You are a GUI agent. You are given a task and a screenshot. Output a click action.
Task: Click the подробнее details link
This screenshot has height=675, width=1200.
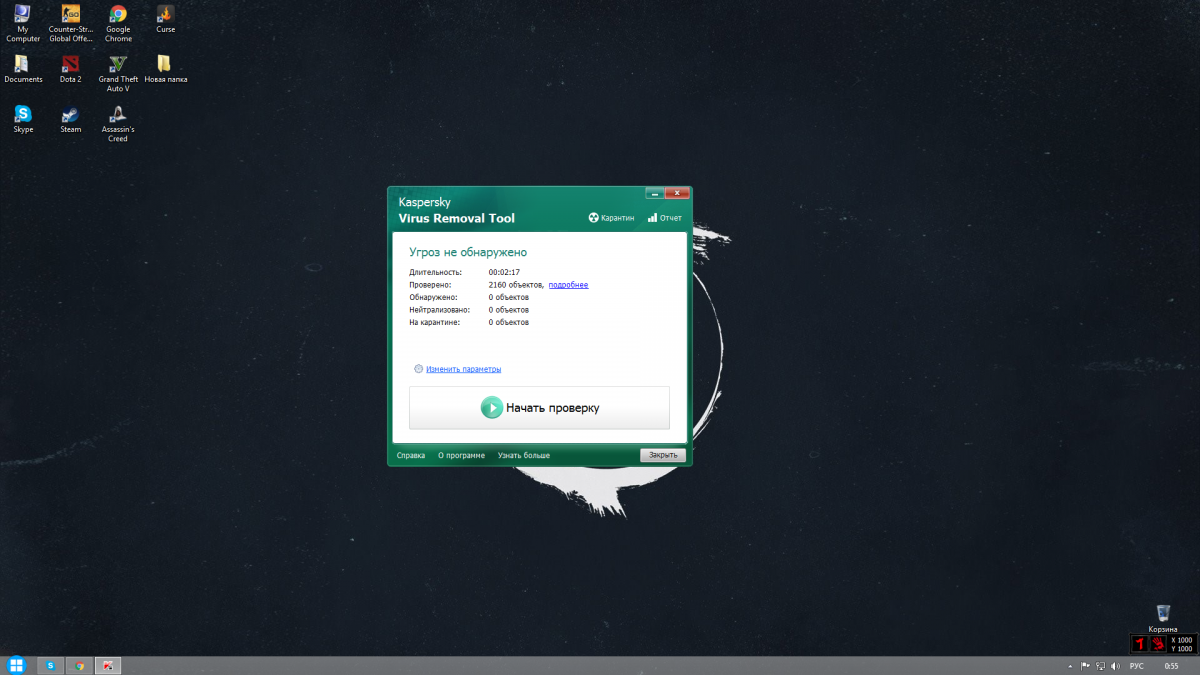coord(568,285)
